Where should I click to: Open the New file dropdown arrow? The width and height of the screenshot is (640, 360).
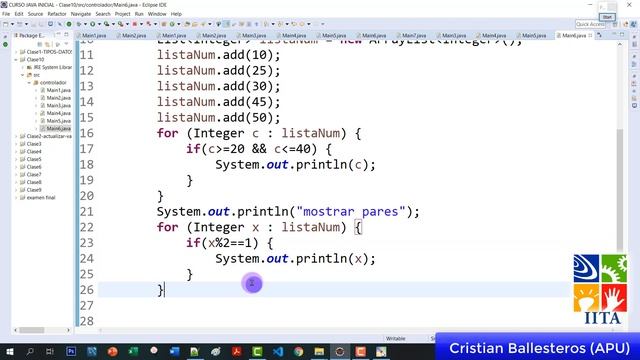(12, 24)
